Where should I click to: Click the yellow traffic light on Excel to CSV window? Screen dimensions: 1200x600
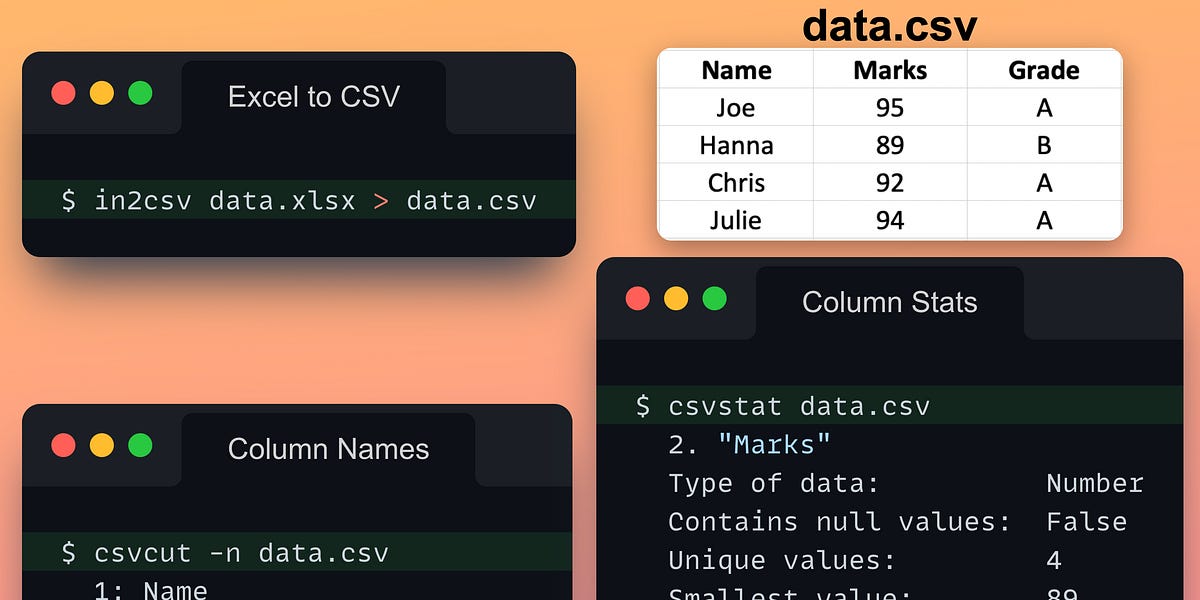[101, 92]
